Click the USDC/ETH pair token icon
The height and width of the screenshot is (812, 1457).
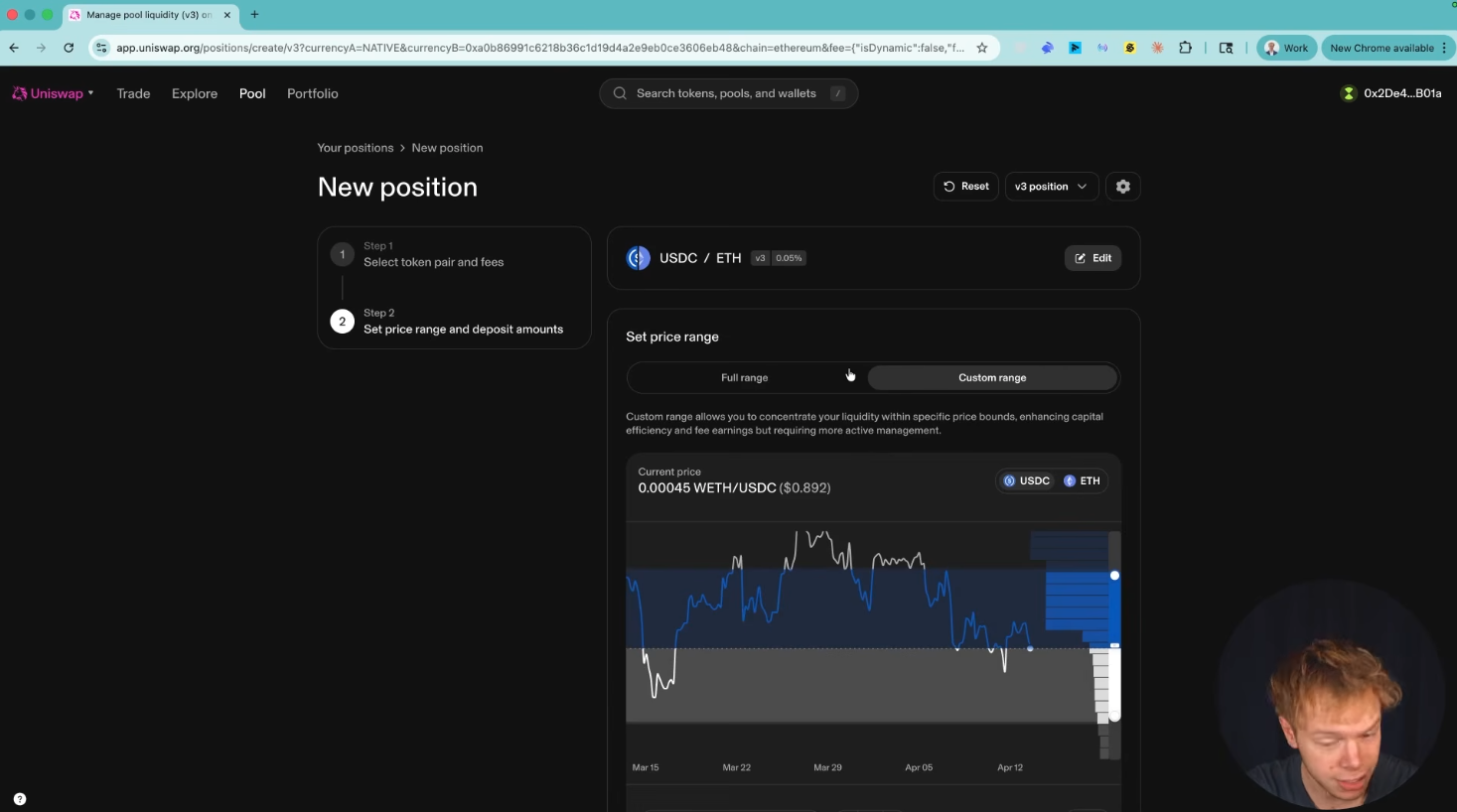pos(639,258)
